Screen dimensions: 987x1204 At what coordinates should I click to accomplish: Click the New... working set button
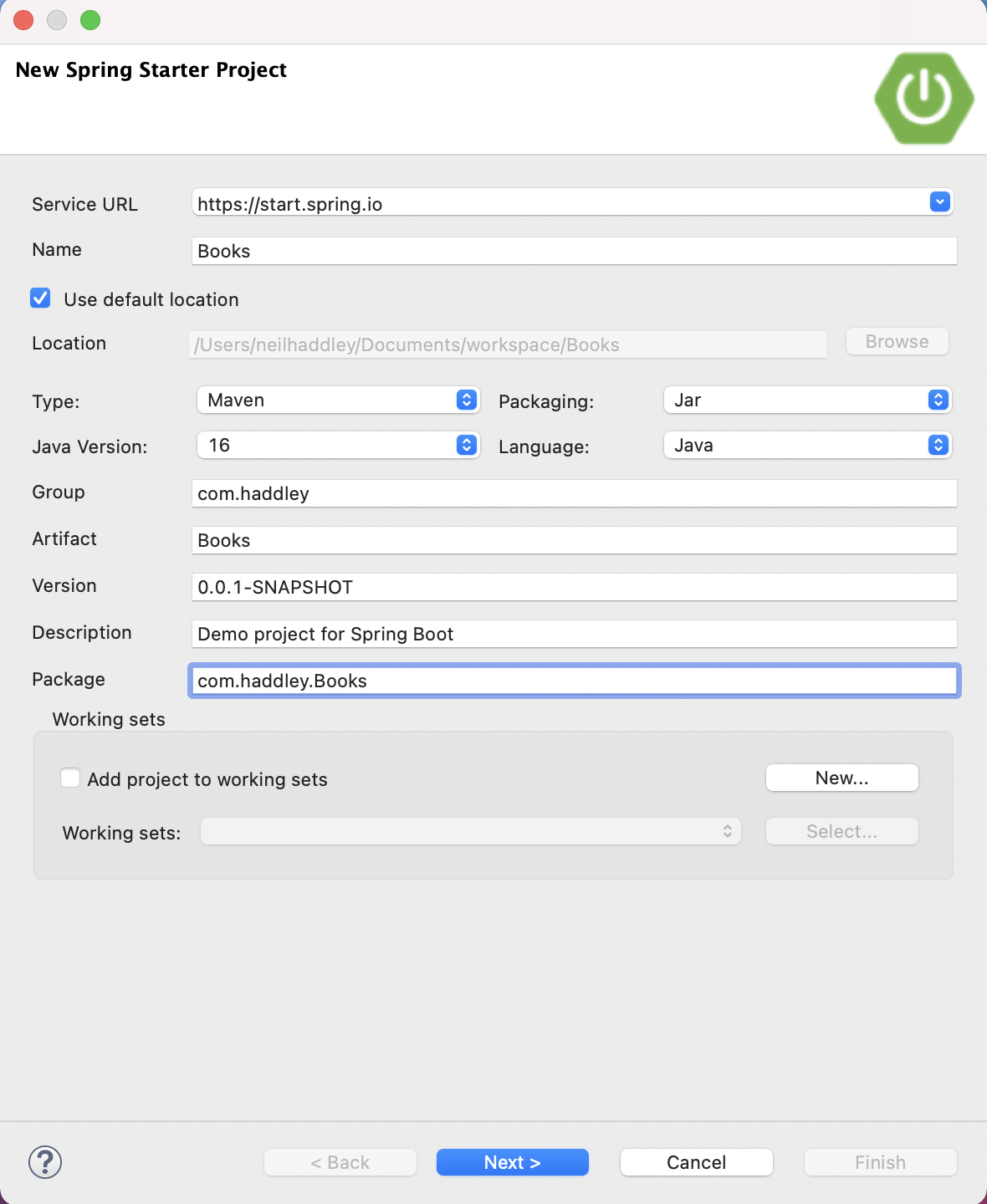pos(841,778)
